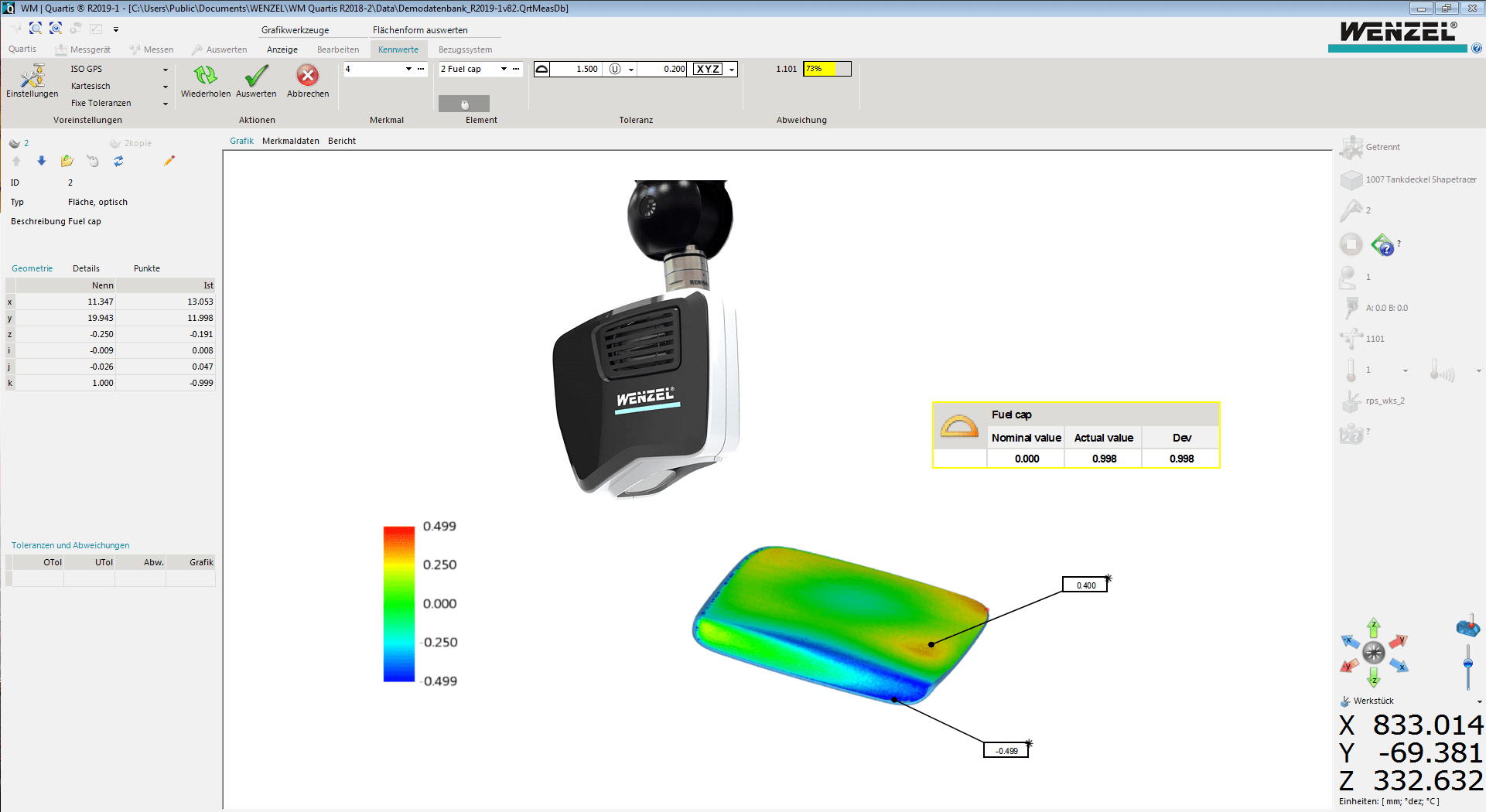Expand the ISO GPS dropdown
This screenshot has width=1486, height=812.
(165, 70)
